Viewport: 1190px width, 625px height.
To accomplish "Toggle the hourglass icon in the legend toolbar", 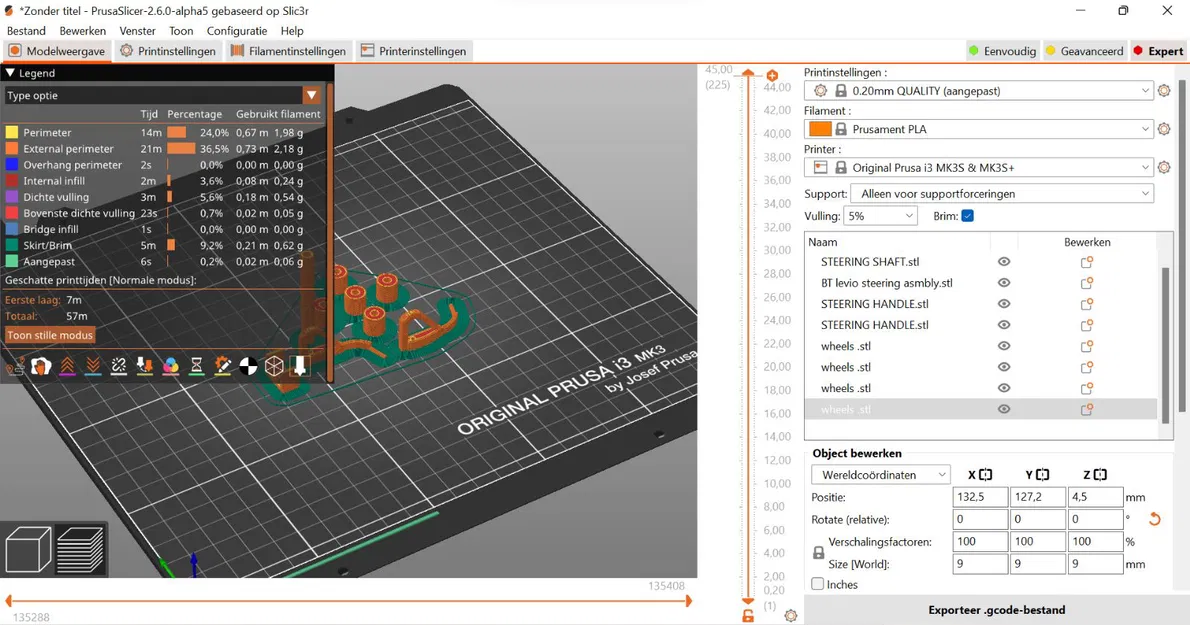I will pos(196,367).
